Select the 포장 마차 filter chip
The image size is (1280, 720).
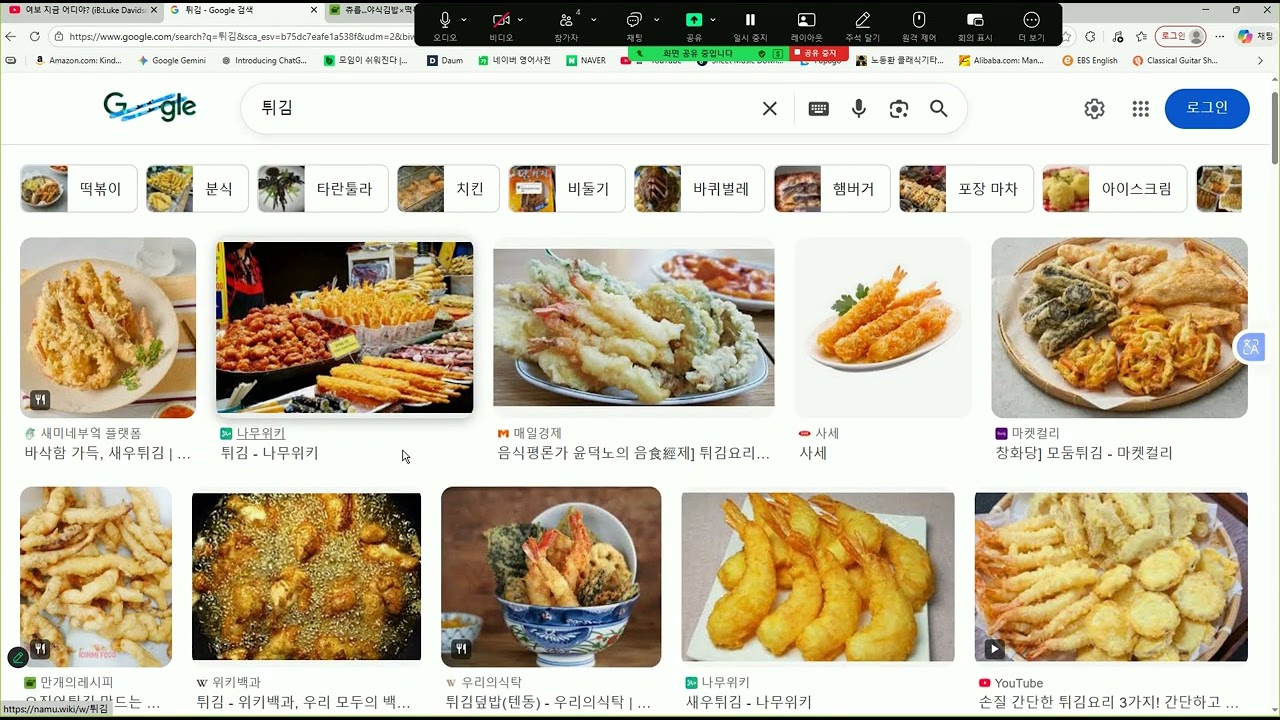point(966,188)
